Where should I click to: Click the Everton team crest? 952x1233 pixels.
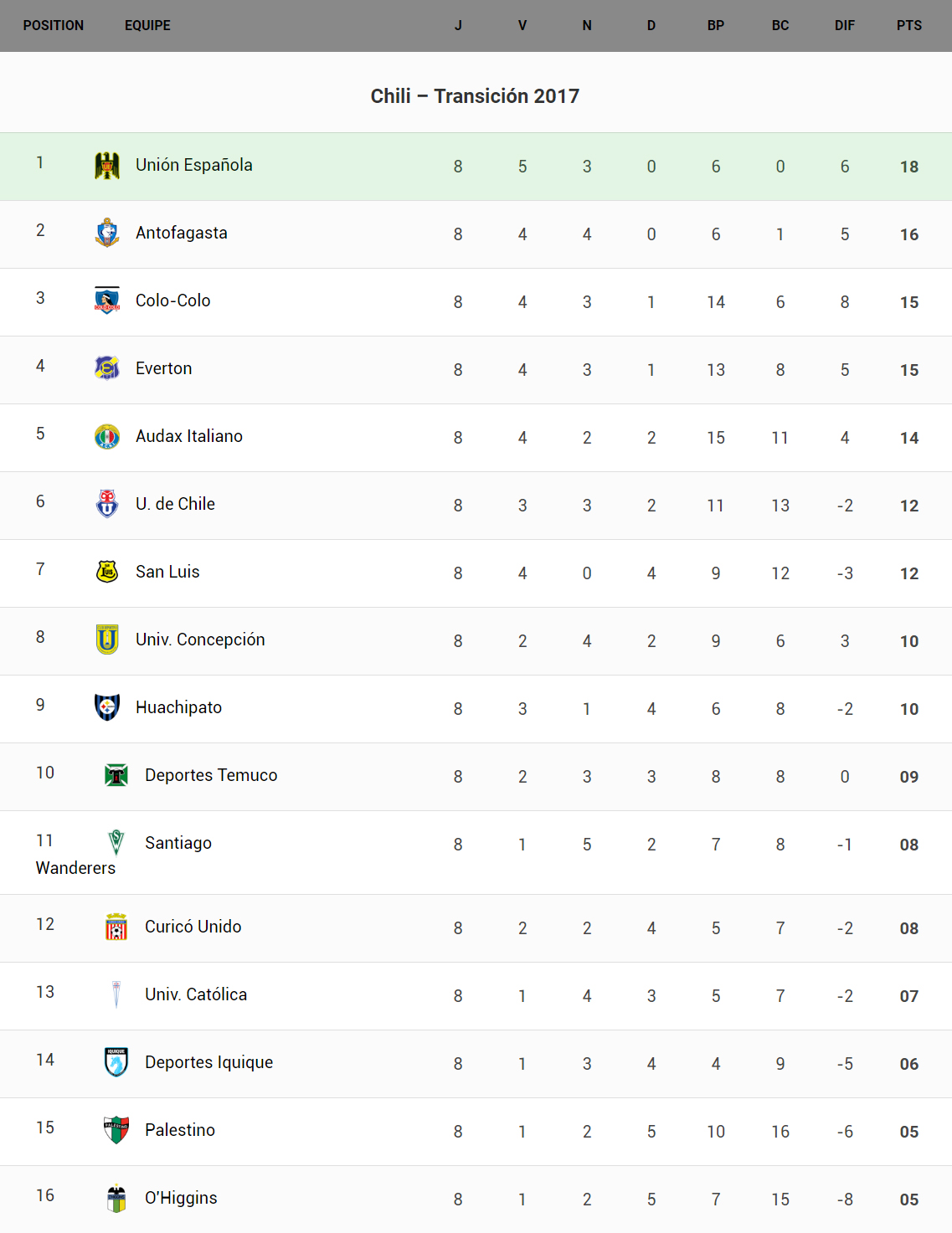tap(107, 368)
